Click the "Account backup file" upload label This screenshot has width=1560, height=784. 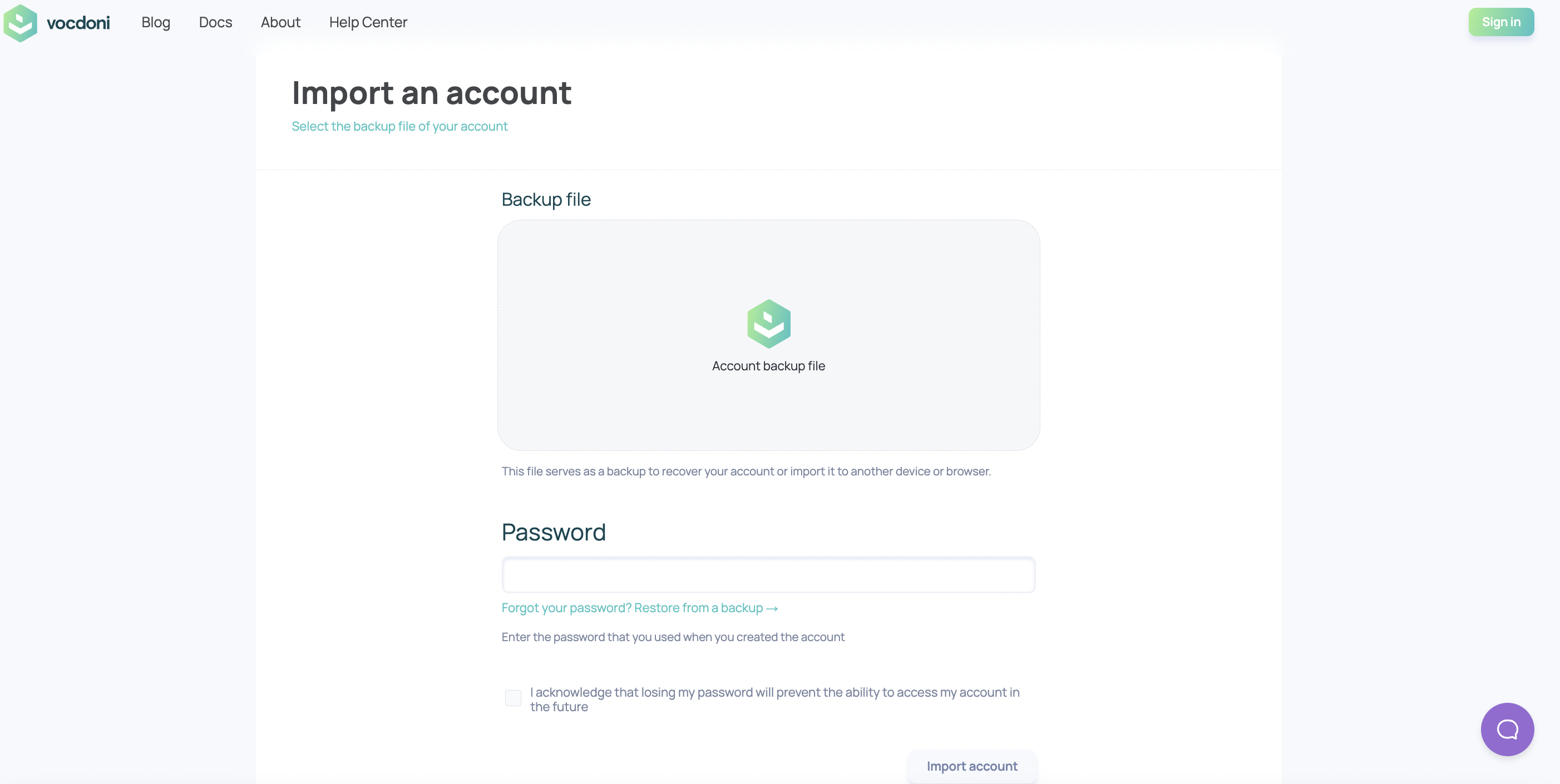click(768, 366)
